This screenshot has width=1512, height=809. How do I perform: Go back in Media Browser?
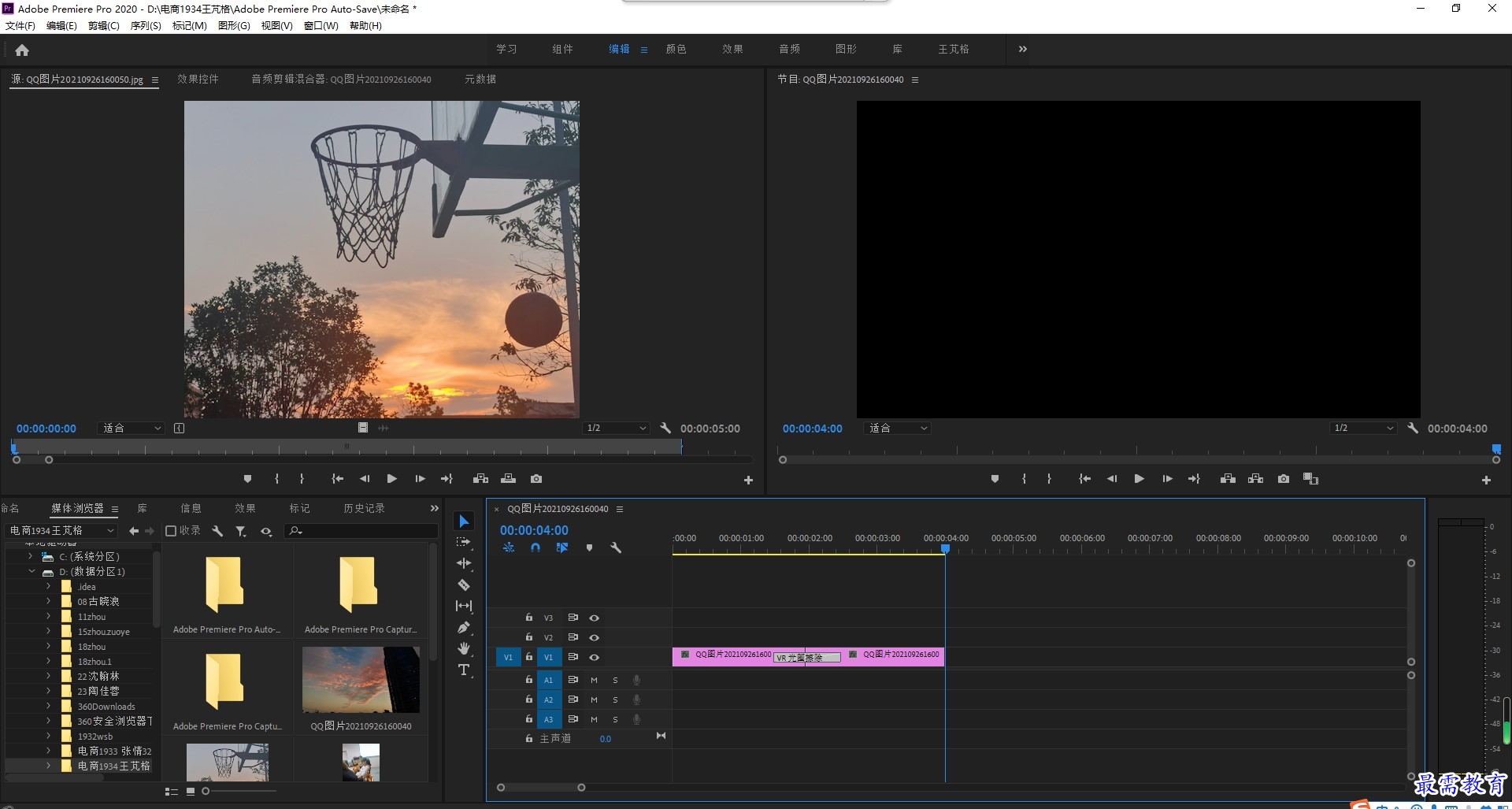tap(133, 531)
